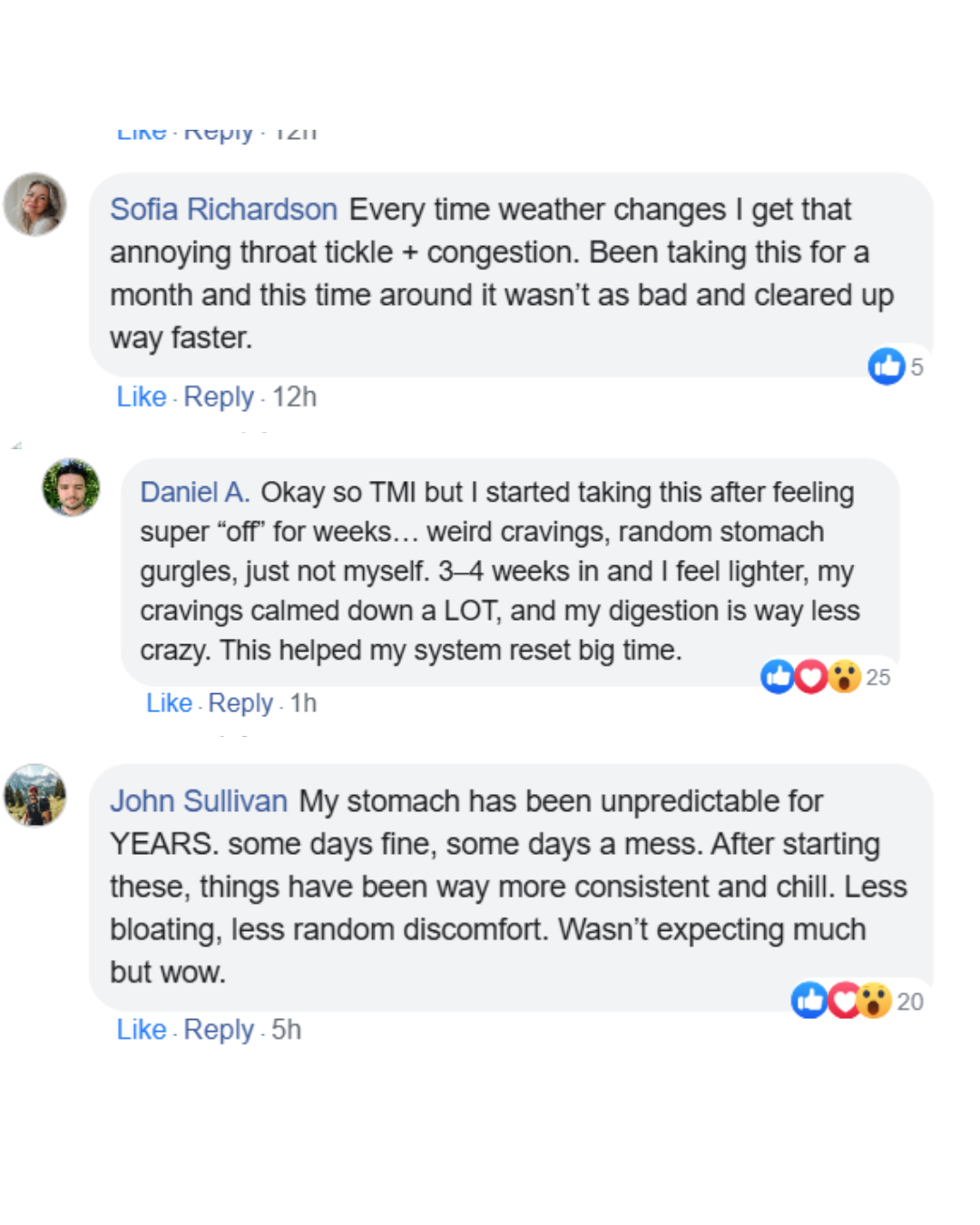Open John Sullivan's profile name link
This screenshot has width=980, height=1225.
(x=199, y=801)
